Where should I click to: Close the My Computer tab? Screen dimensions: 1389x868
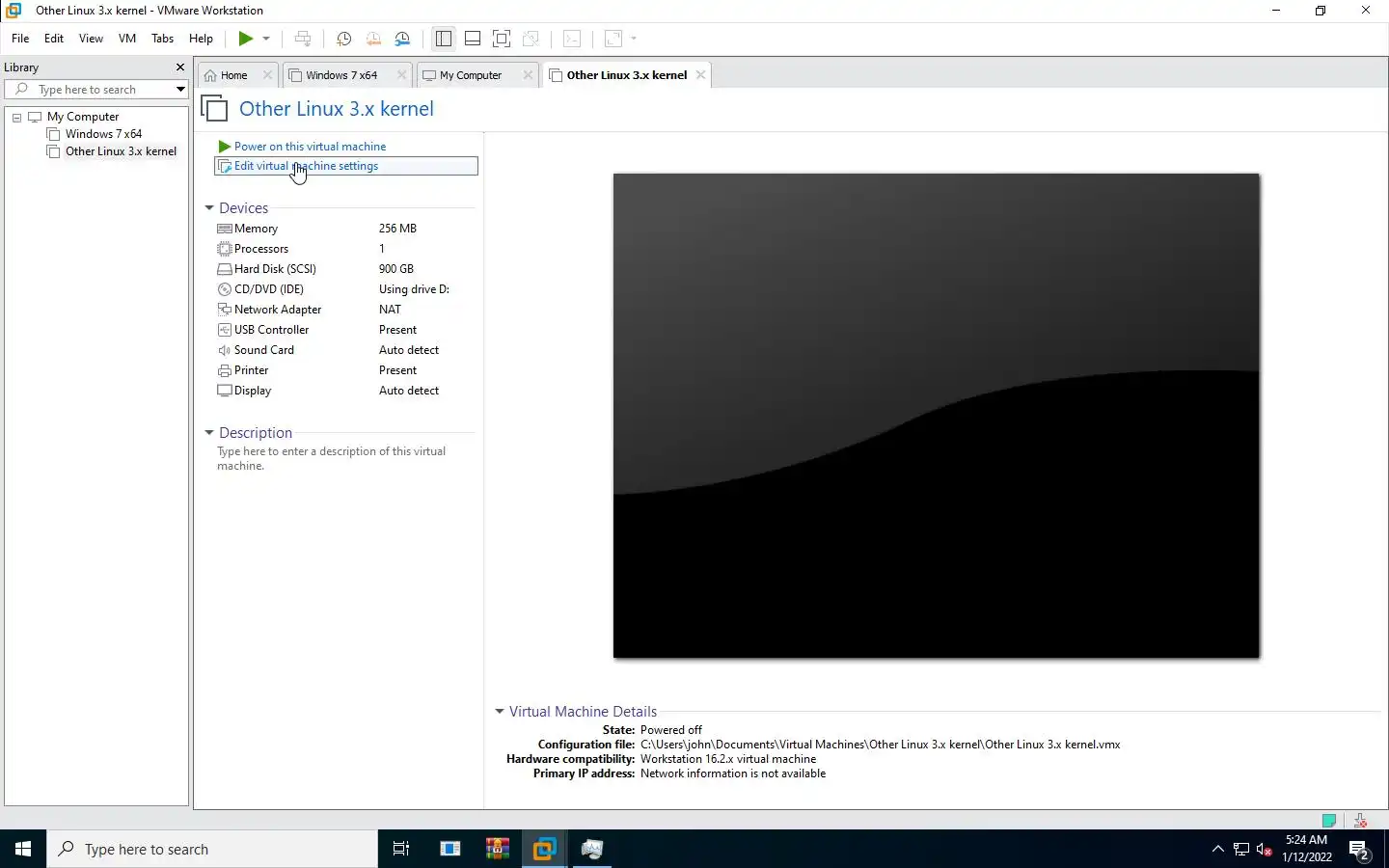tap(528, 75)
